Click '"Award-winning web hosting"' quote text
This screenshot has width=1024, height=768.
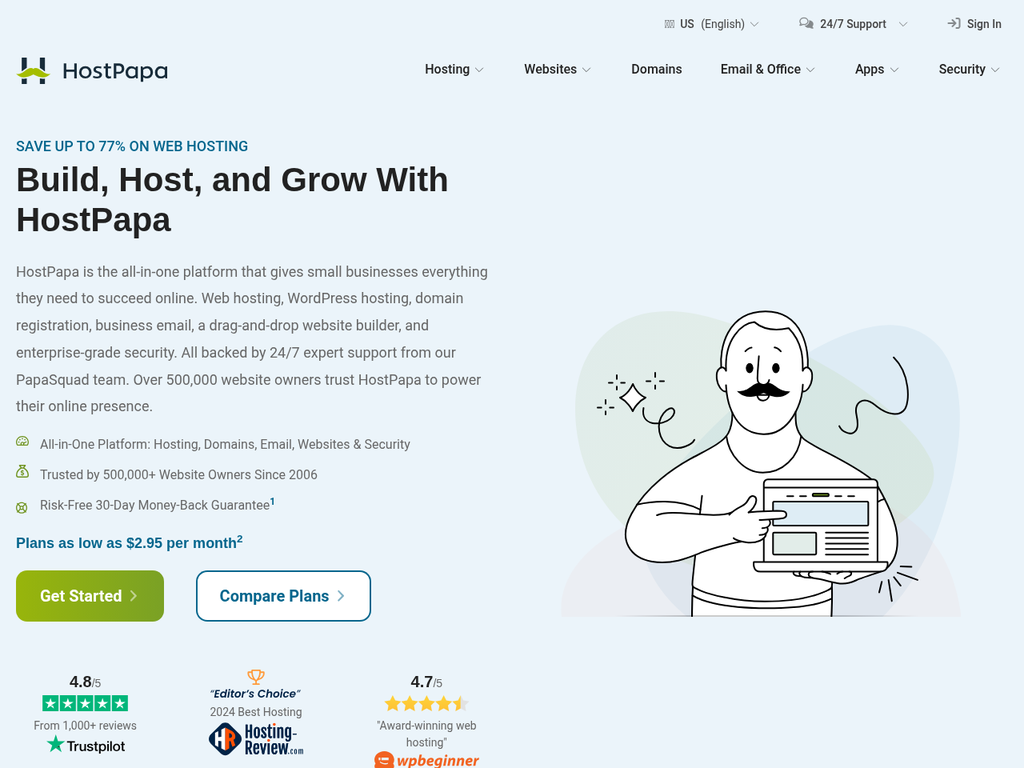point(426,733)
